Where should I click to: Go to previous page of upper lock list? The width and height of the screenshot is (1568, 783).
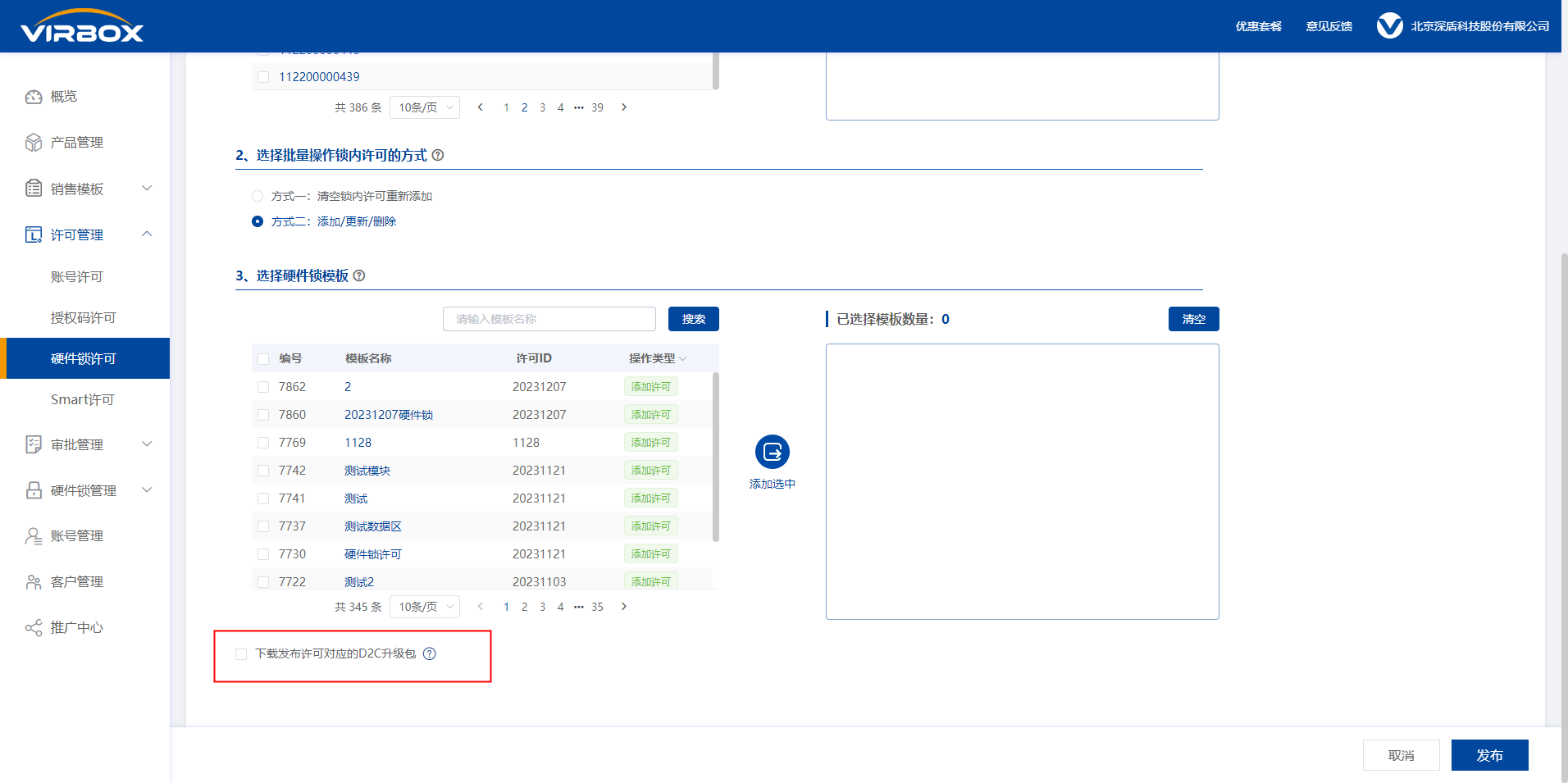click(x=481, y=107)
